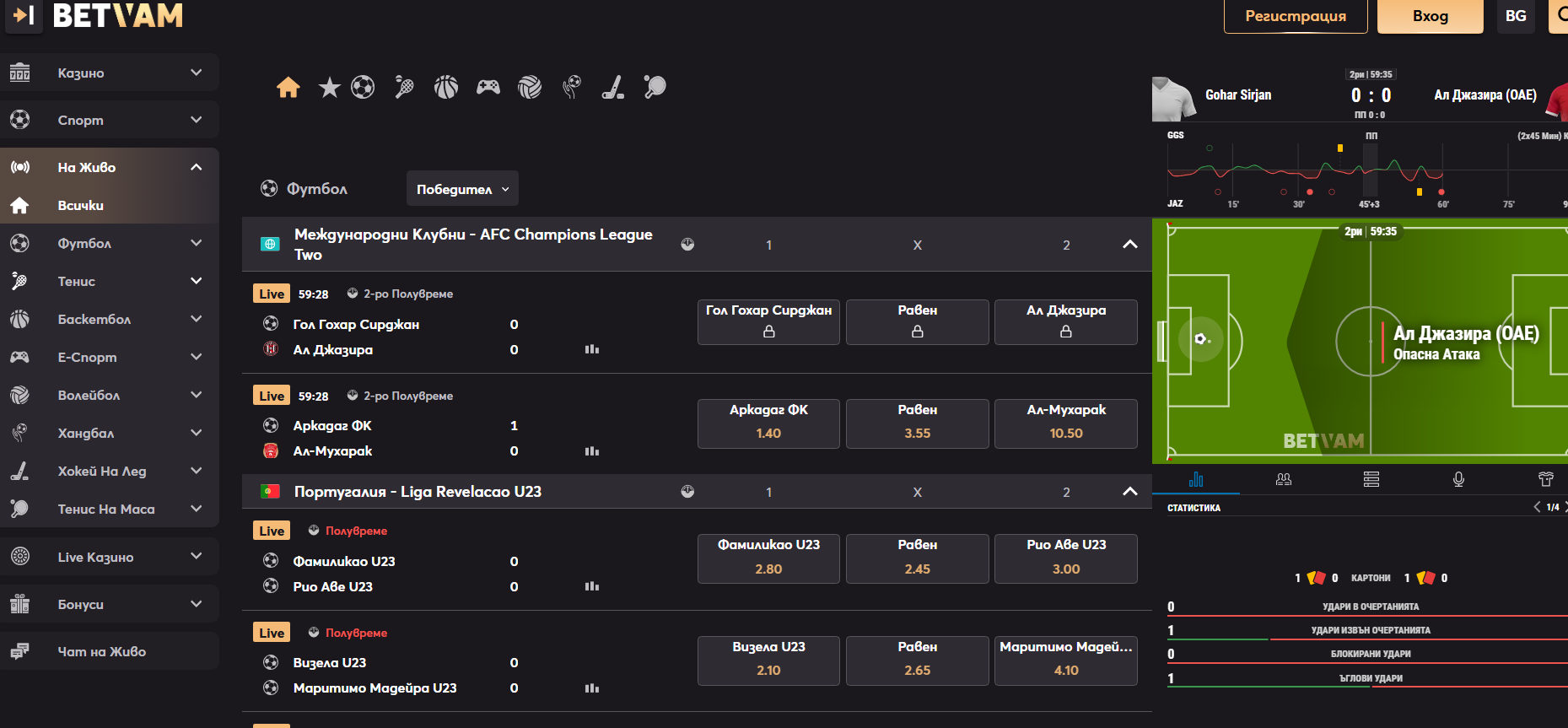The width and height of the screenshot is (1568, 728).
Task: Expand Тенис sidebar menu
Action: 110,281
